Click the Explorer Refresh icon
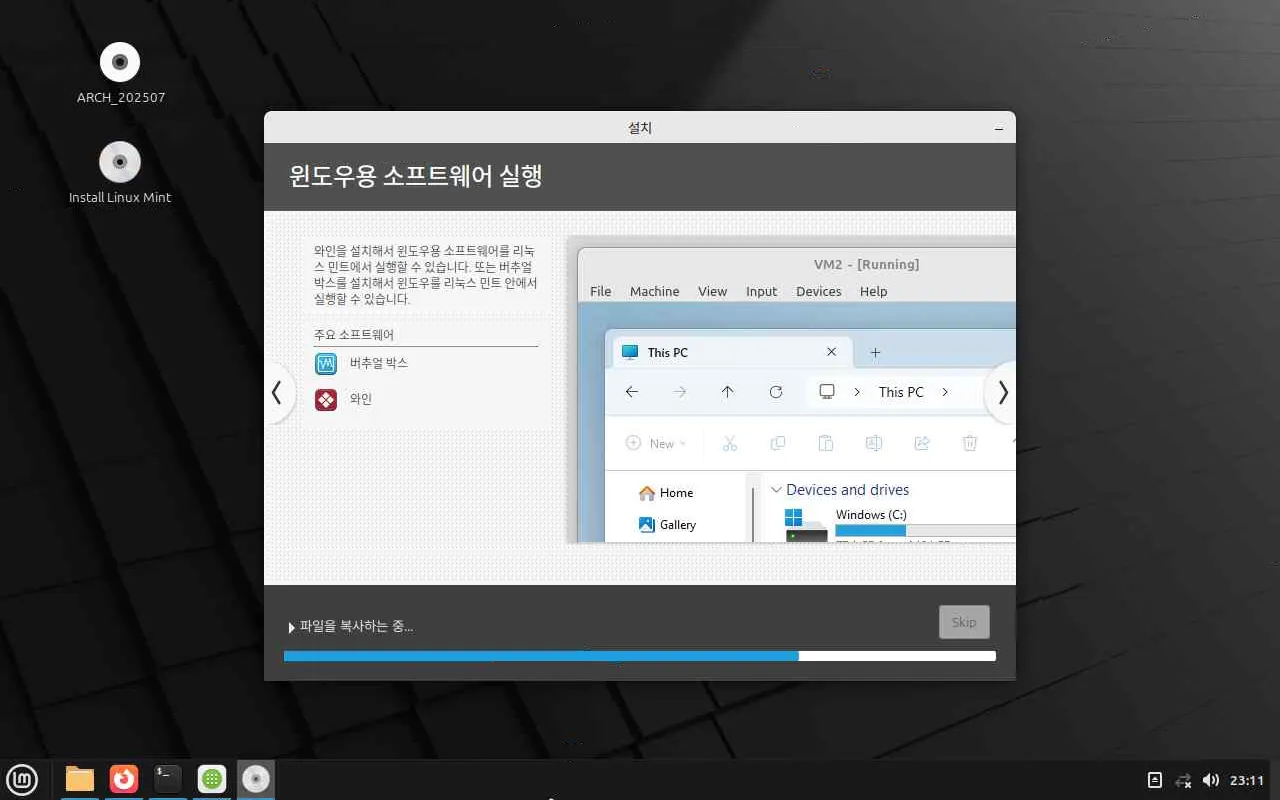Image resolution: width=1280 pixels, height=800 pixels. point(776,392)
